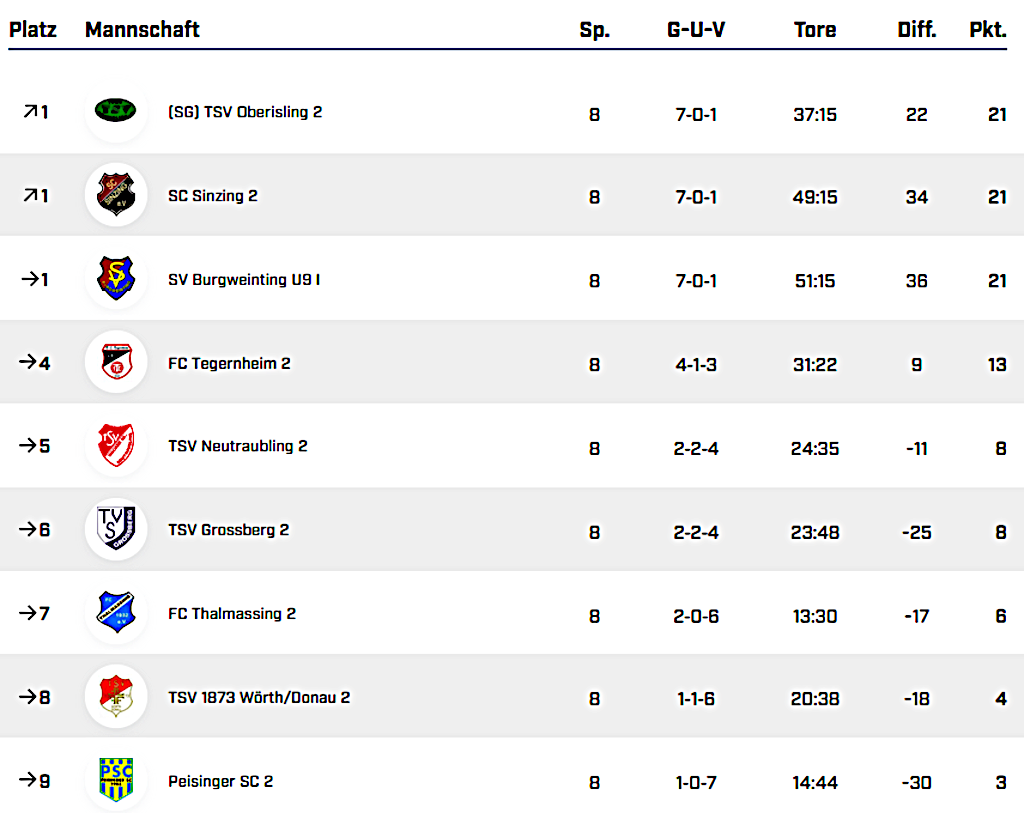Click the Mannschaft column header
This screenshot has width=1024, height=813.
(x=142, y=30)
